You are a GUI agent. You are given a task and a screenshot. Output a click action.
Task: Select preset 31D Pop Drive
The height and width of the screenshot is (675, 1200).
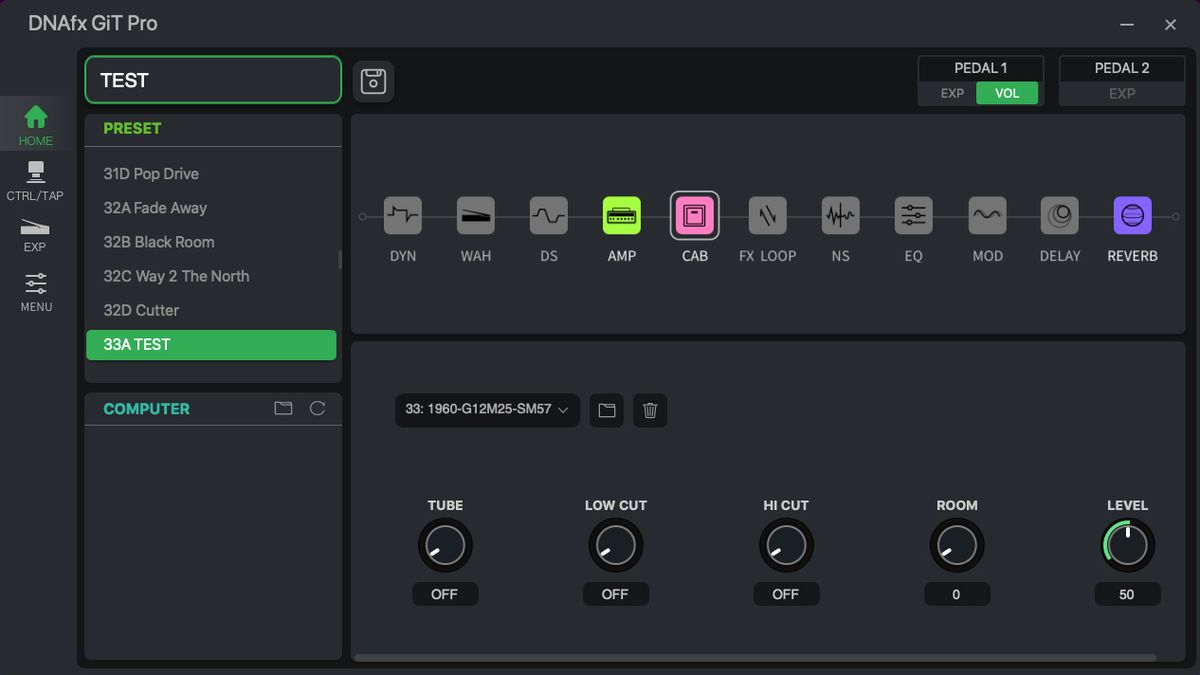click(x=211, y=174)
